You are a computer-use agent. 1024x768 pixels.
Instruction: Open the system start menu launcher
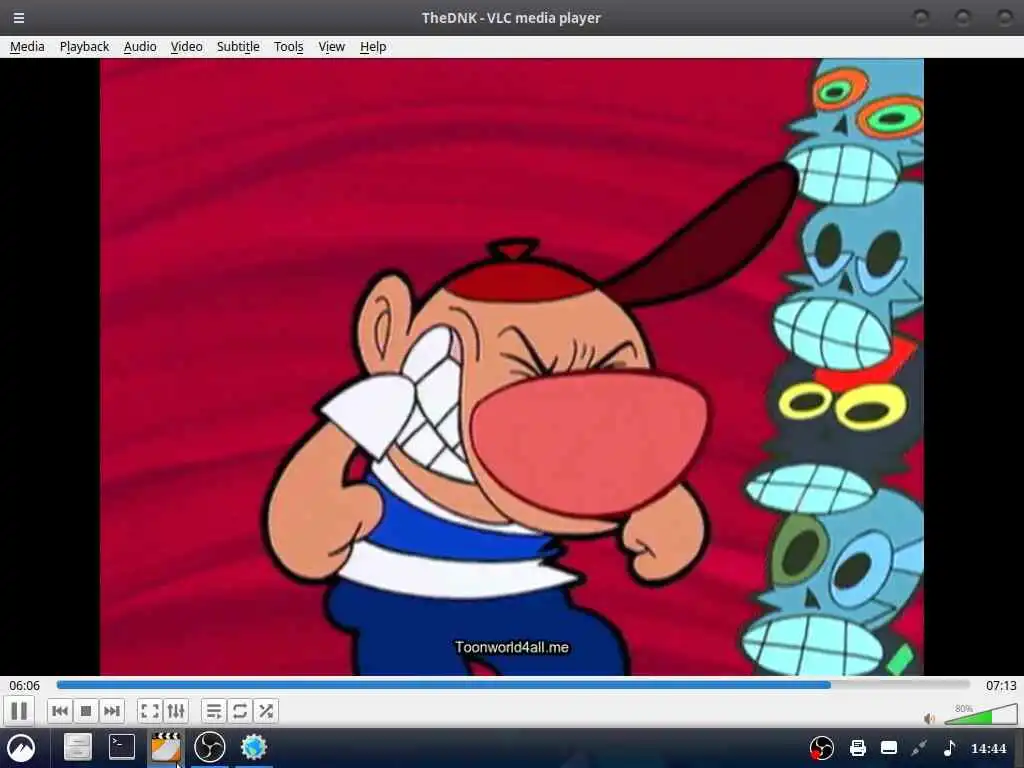pyautogui.click(x=22, y=748)
